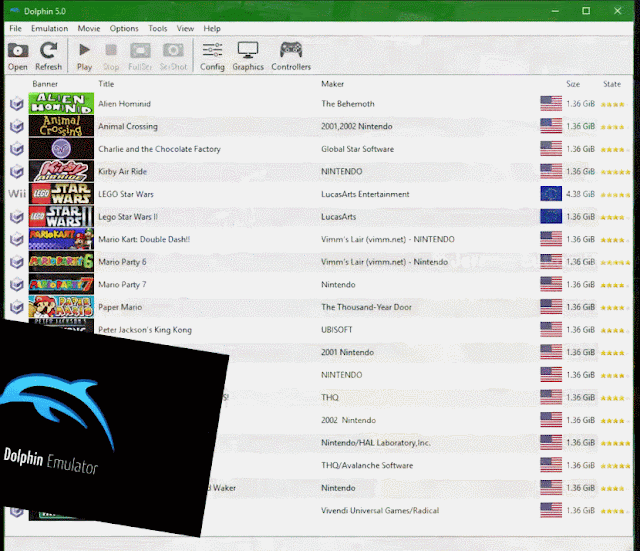Sort by the Banner column header
This screenshot has width=640, height=551.
[x=45, y=84]
